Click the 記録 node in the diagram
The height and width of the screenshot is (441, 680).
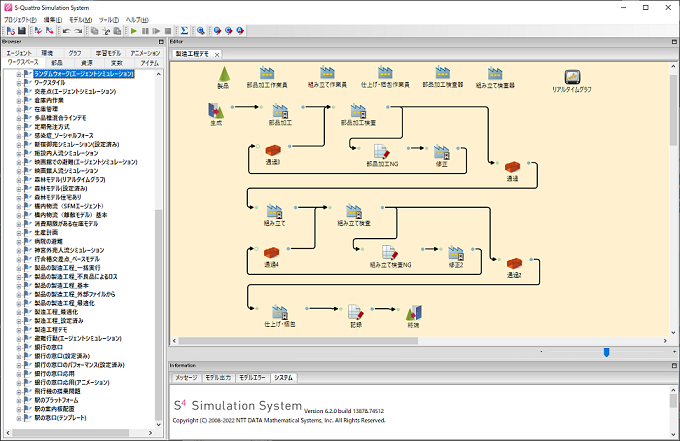point(355,313)
